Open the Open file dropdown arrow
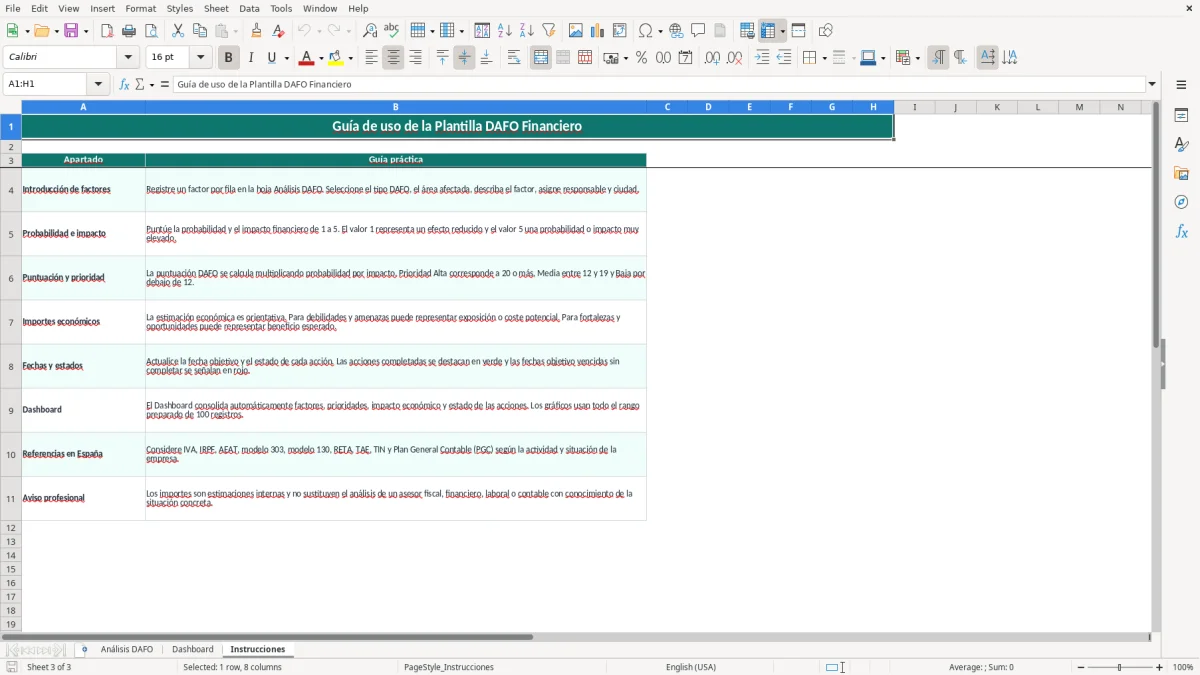The height and width of the screenshot is (675, 1200). click(56, 31)
